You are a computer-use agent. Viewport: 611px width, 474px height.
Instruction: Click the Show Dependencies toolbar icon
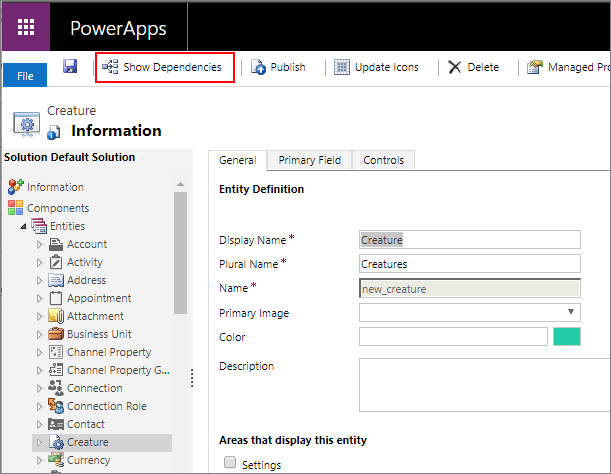[x=110, y=67]
